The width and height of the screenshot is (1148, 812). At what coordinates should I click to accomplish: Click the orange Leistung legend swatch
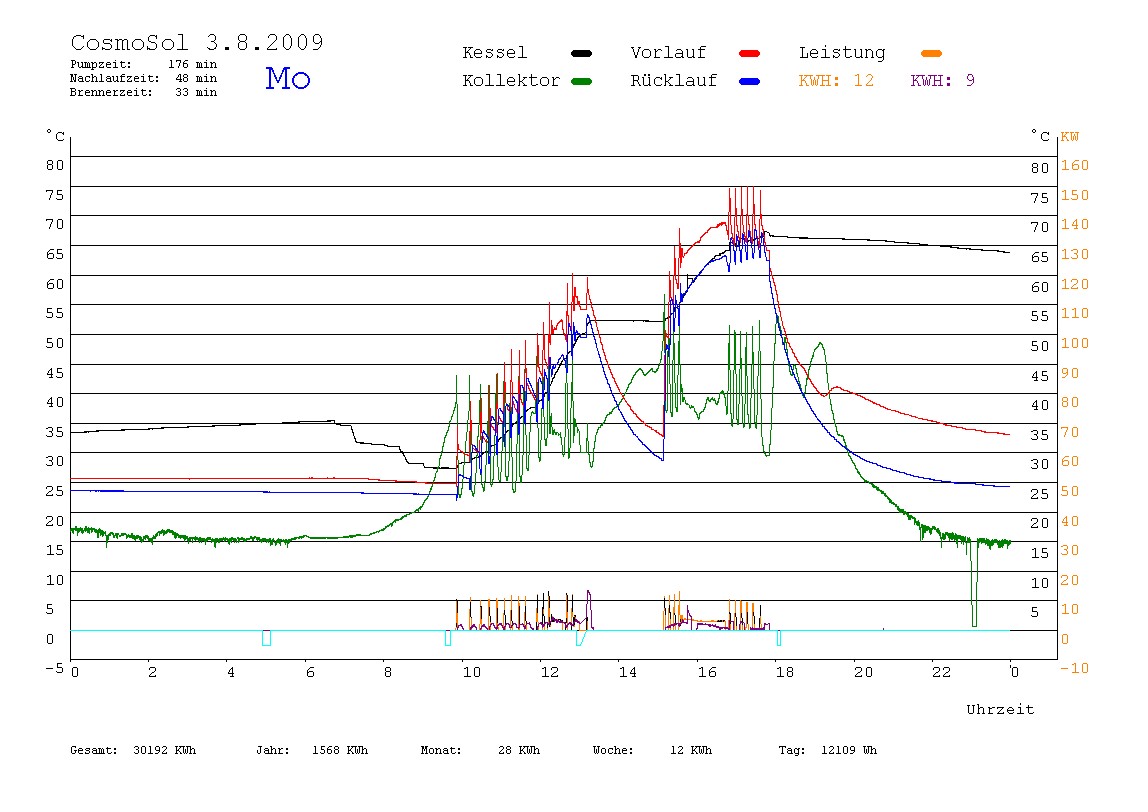click(x=931, y=53)
